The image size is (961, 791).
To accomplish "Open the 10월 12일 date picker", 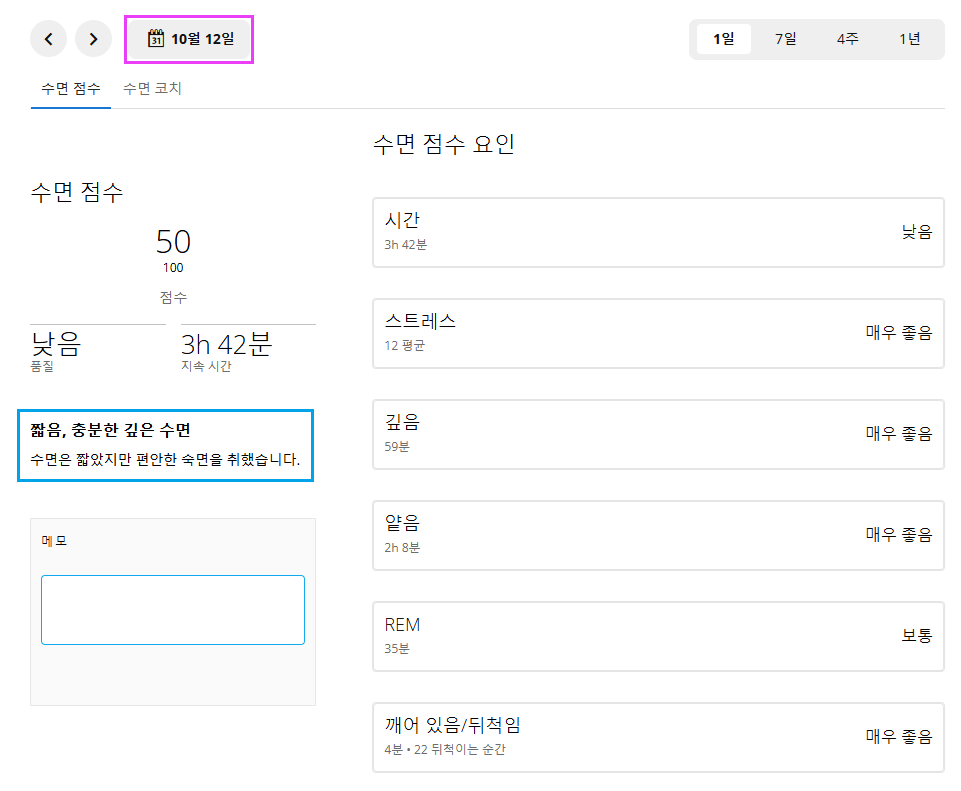I will coord(189,39).
